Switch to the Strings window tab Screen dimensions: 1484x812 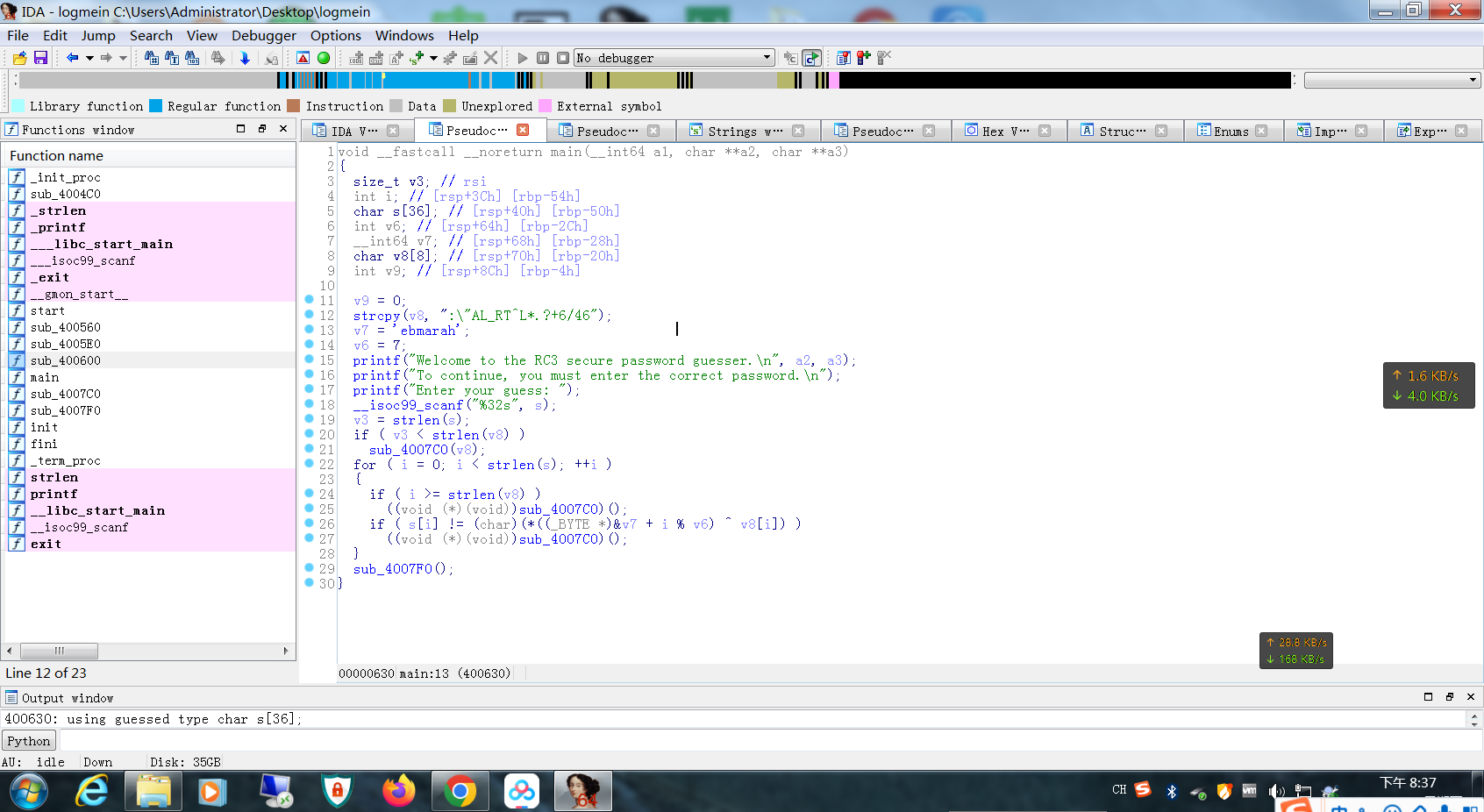coord(745,131)
